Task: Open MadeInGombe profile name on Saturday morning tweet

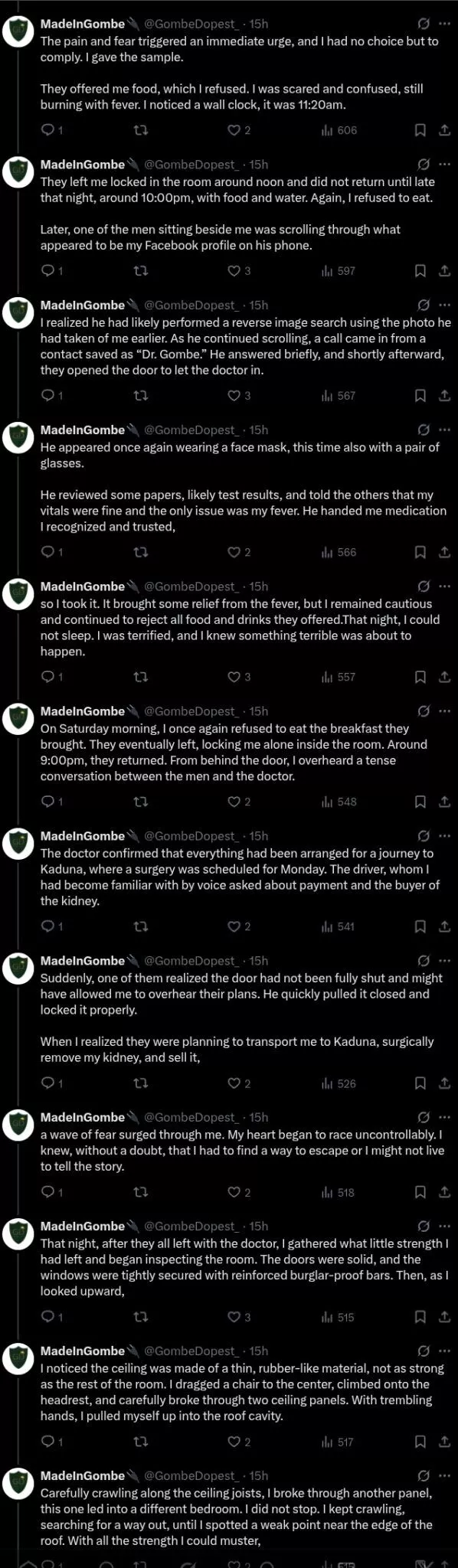Action: coord(83,711)
